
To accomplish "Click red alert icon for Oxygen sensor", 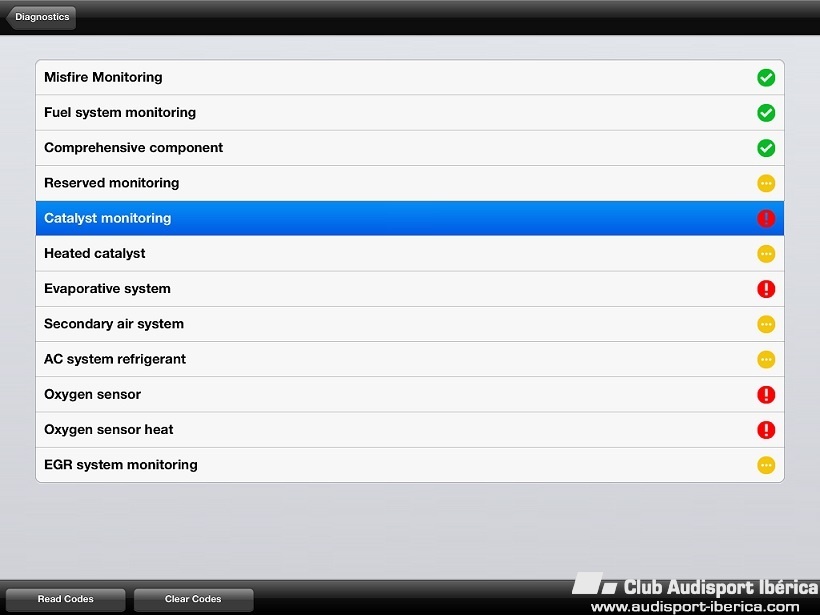I will (x=766, y=394).
